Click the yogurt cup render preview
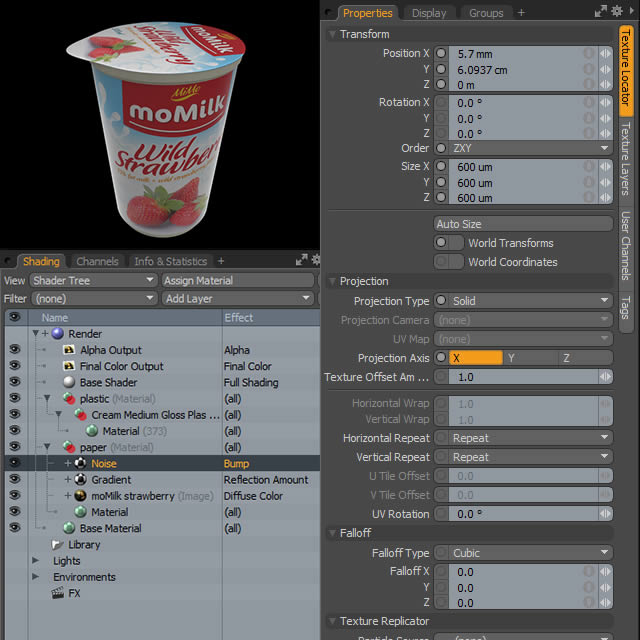Image resolution: width=640 pixels, height=640 pixels. click(x=156, y=129)
